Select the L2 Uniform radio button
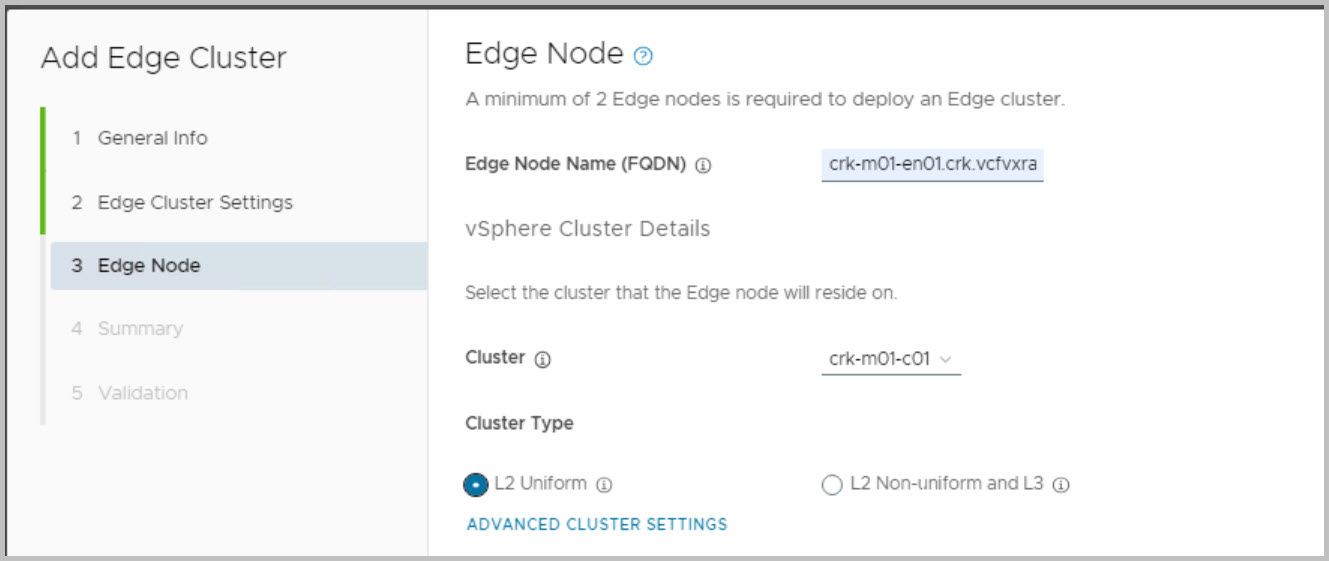This screenshot has width=1329, height=561. tap(476, 485)
